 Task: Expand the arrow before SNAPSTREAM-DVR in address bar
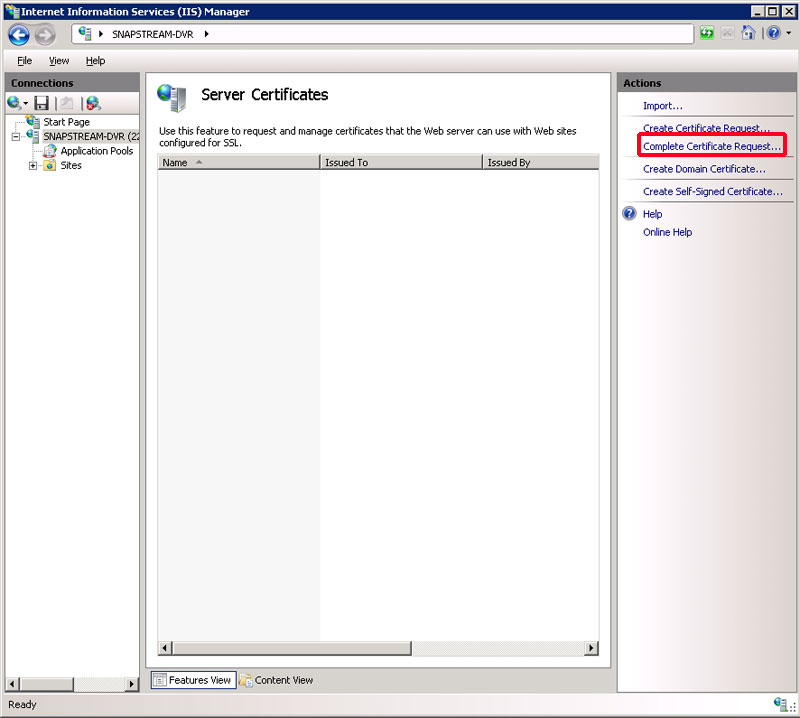pos(101,34)
